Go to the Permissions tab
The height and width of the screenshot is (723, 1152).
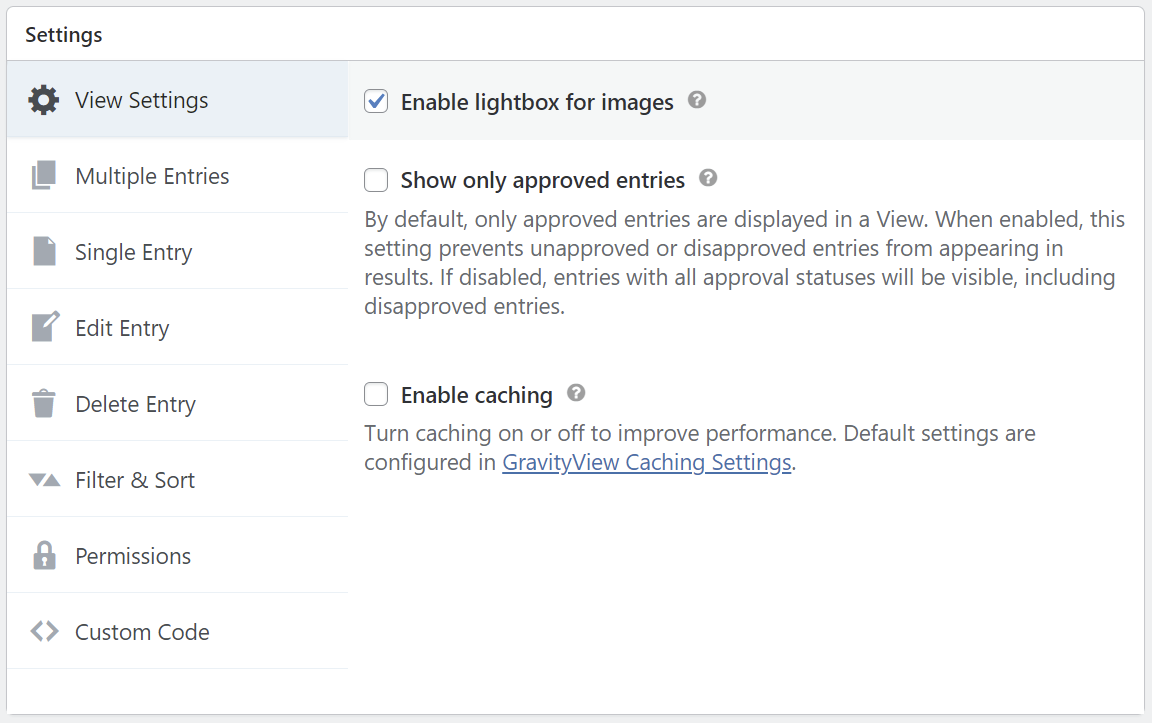pos(133,556)
